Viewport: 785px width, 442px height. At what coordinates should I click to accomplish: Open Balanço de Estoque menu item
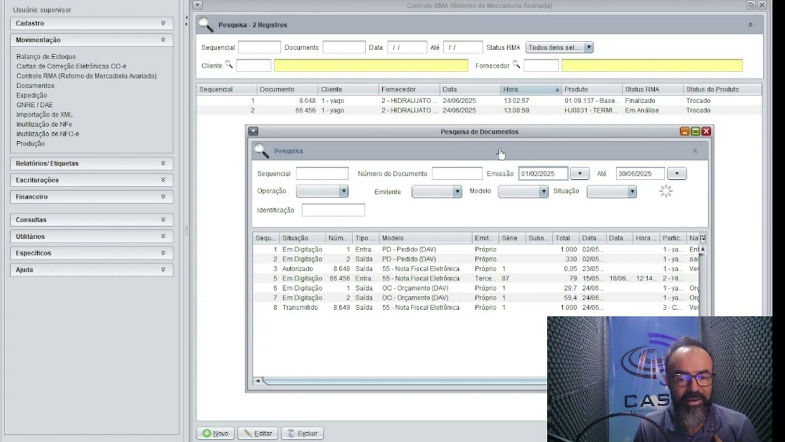pyautogui.click(x=46, y=57)
